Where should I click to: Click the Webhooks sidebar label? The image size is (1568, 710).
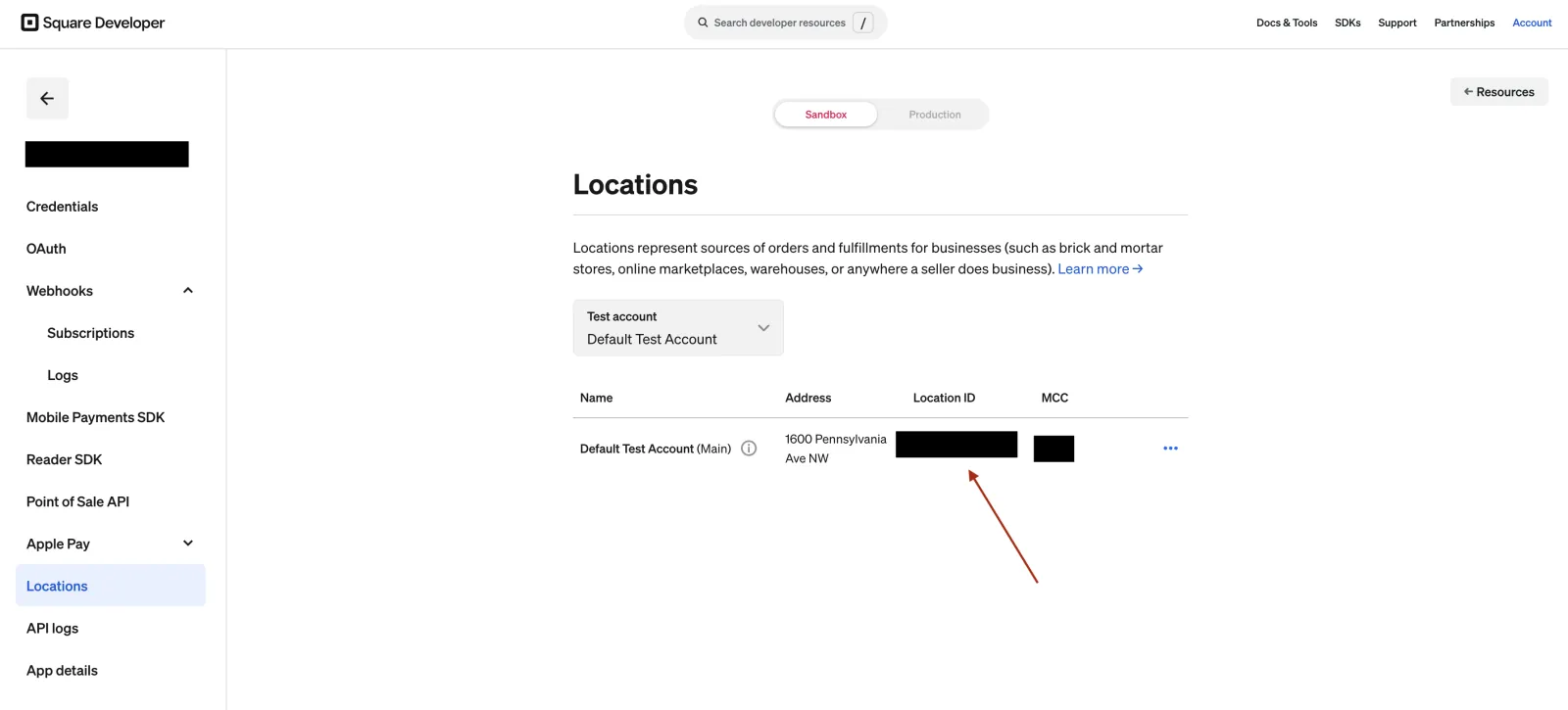pos(60,291)
